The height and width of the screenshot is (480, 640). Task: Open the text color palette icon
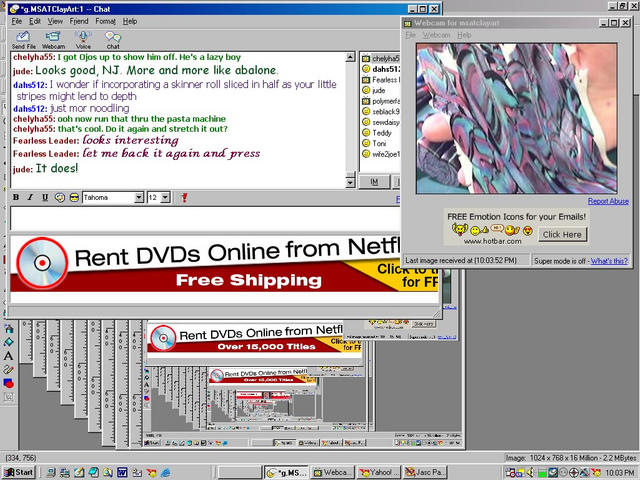click(60, 198)
